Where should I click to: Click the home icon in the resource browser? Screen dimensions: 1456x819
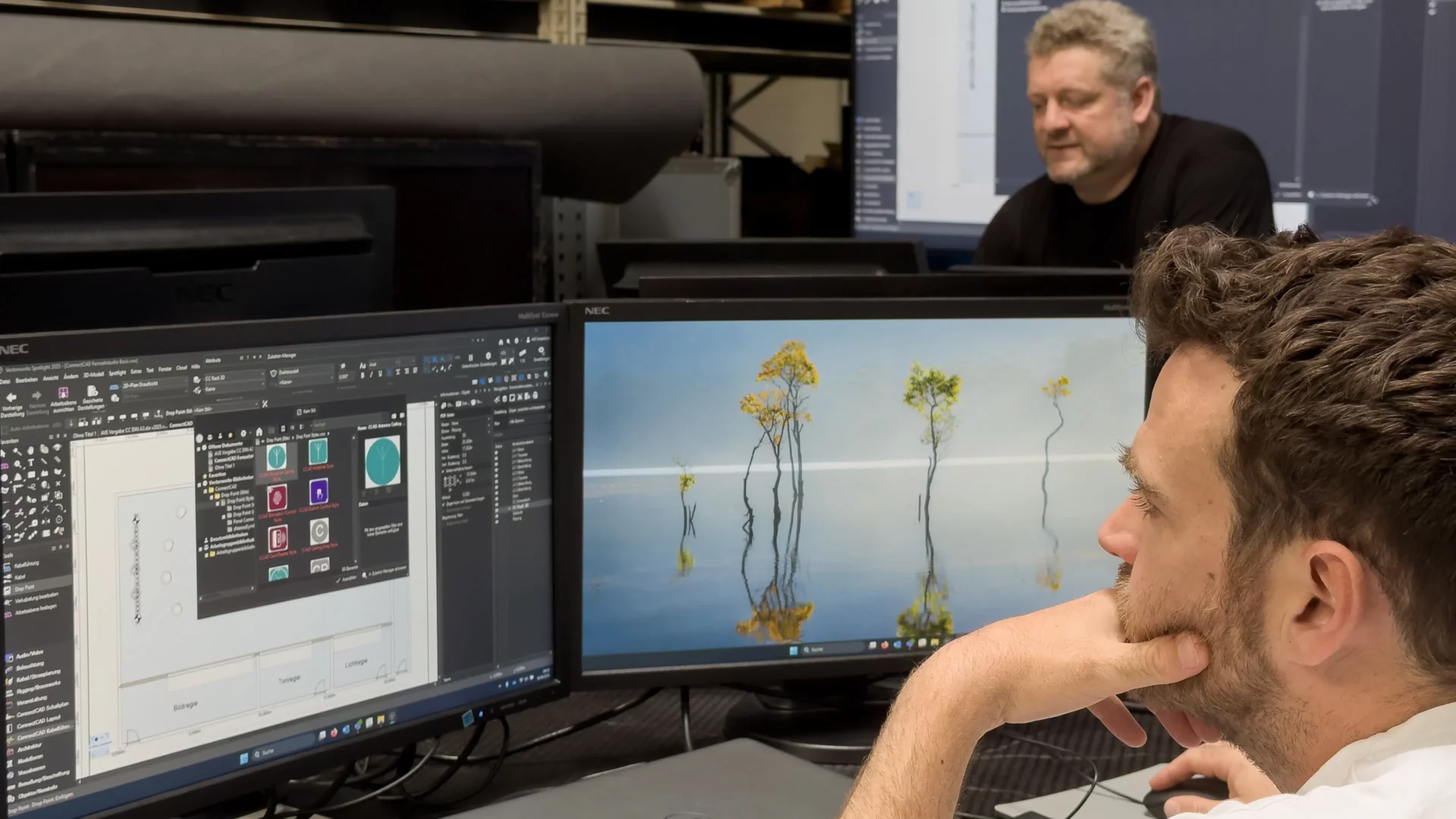259,431
